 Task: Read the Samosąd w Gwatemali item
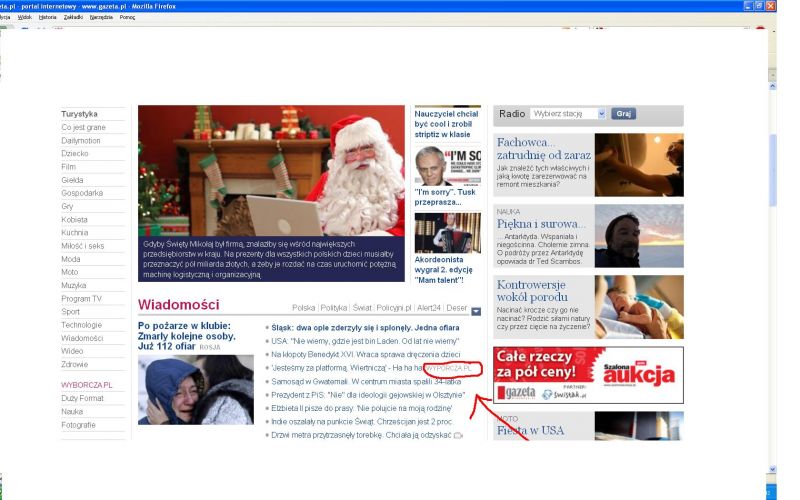366,381
